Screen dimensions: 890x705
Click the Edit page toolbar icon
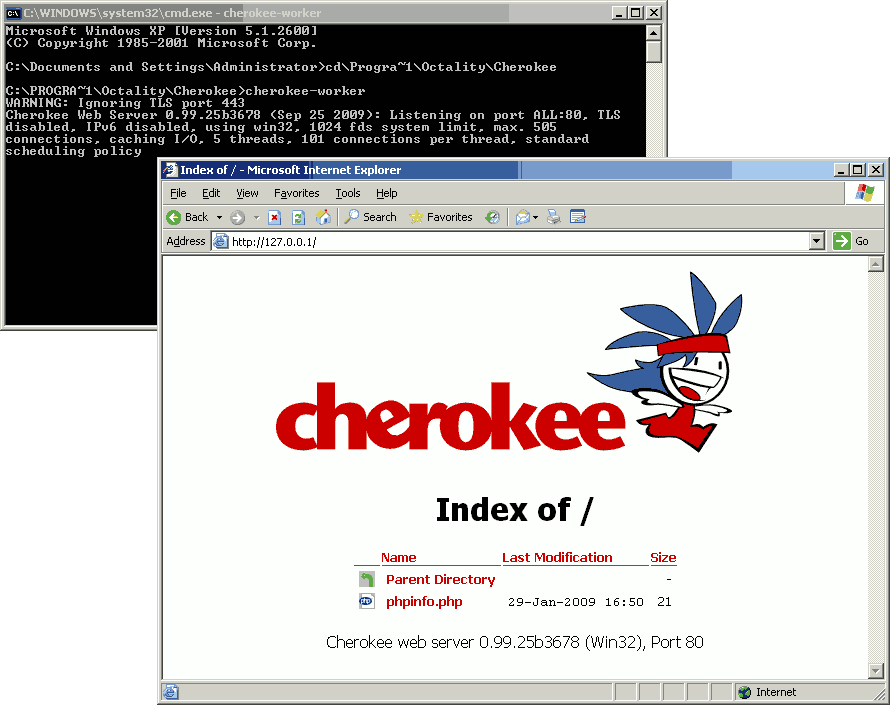[x=577, y=217]
